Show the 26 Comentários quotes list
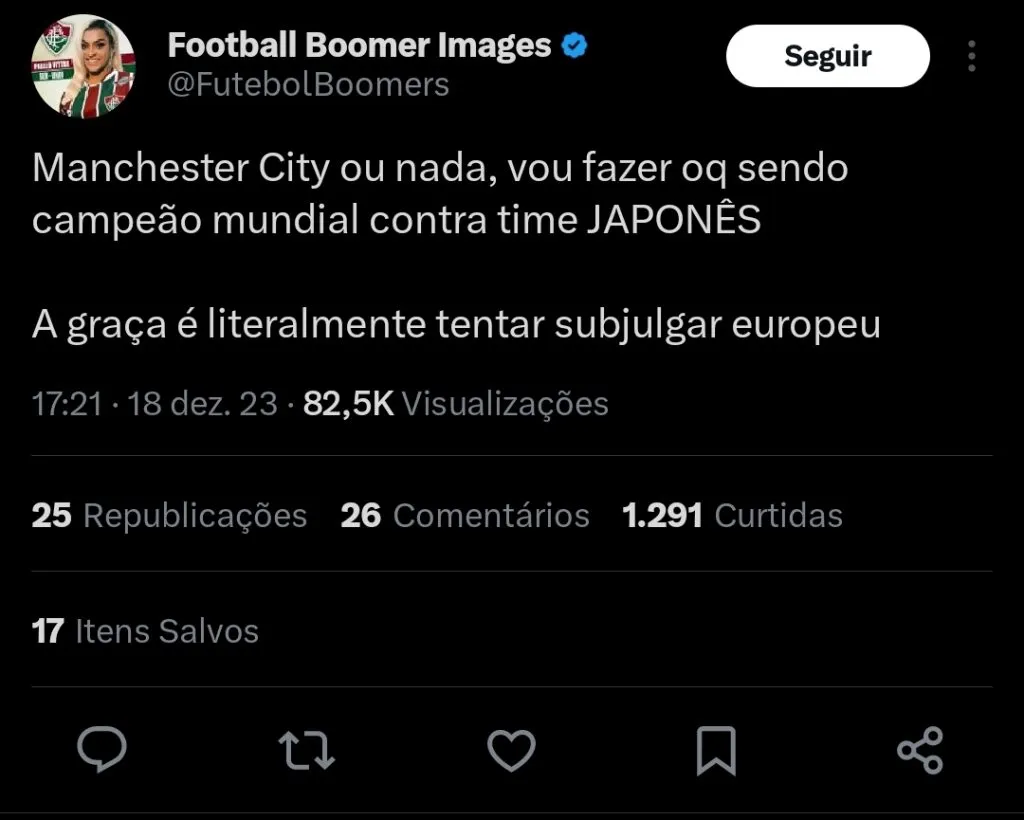 (465, 515)
